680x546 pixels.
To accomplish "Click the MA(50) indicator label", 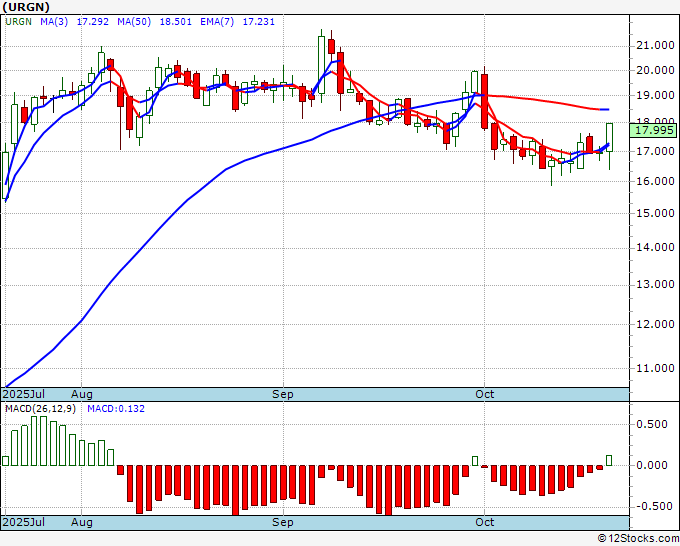I will click(134, 22).
